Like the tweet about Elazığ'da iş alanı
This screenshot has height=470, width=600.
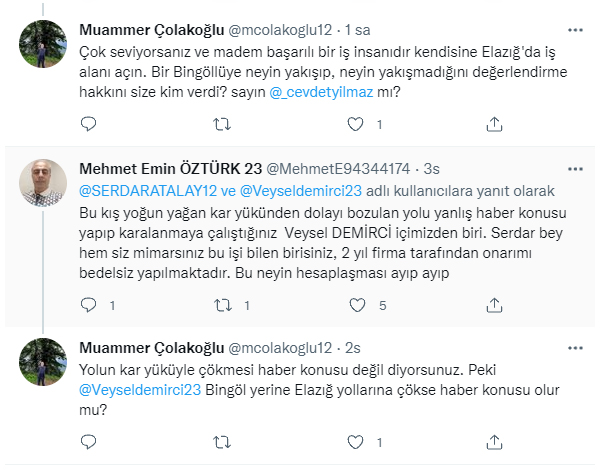pyautogui.click(x=355, y=124)
